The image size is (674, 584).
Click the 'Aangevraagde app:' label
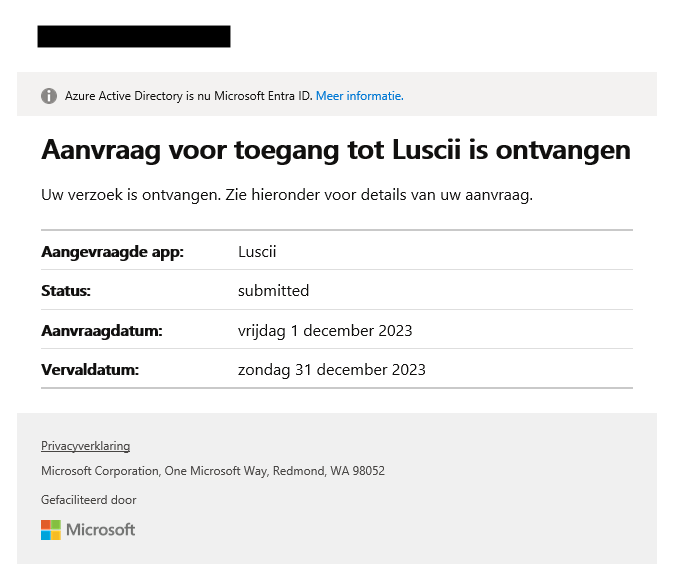coord(112,252)
